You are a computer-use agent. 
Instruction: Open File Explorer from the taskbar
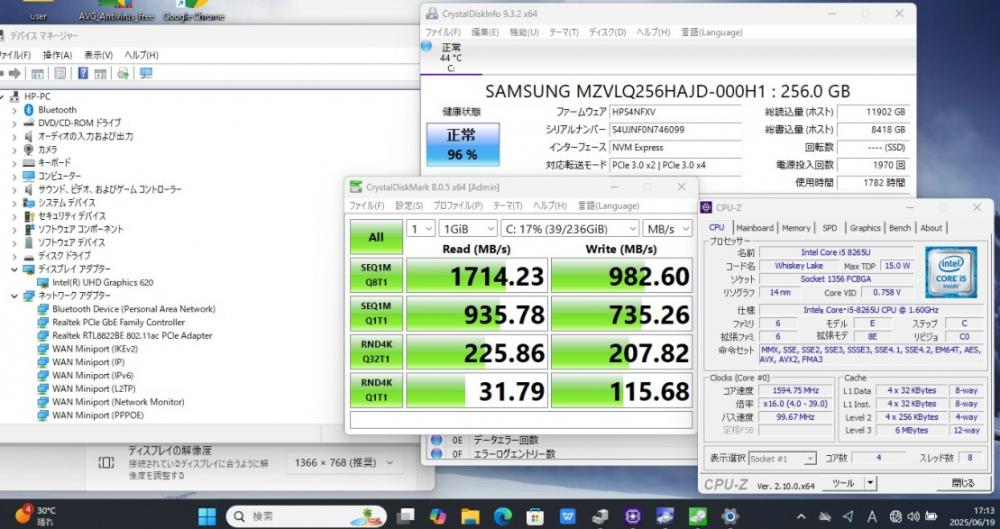[x=470, y=516]
